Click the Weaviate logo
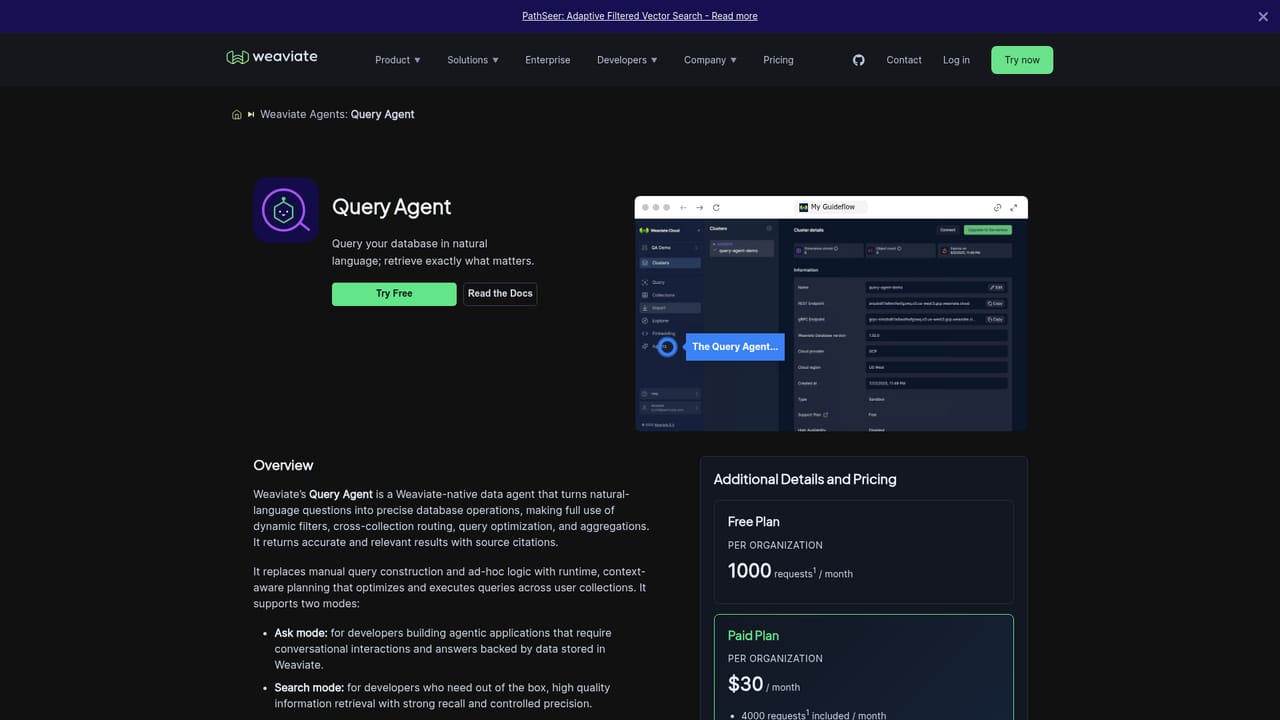Screen dimensions: 1280x720 click(x=272, y=57)
